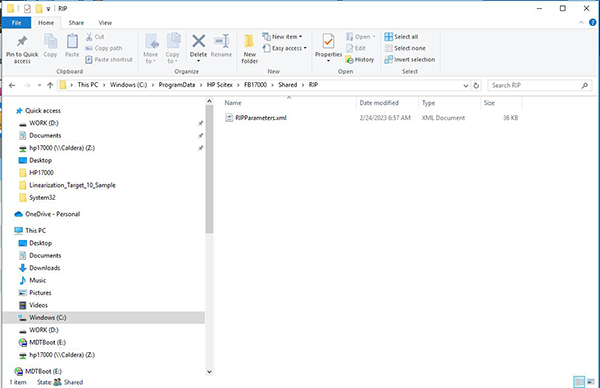The image size is (600, 388).
Task: Select OneDrive - Personal in navigation pane
Action: (x=52, y=214)
